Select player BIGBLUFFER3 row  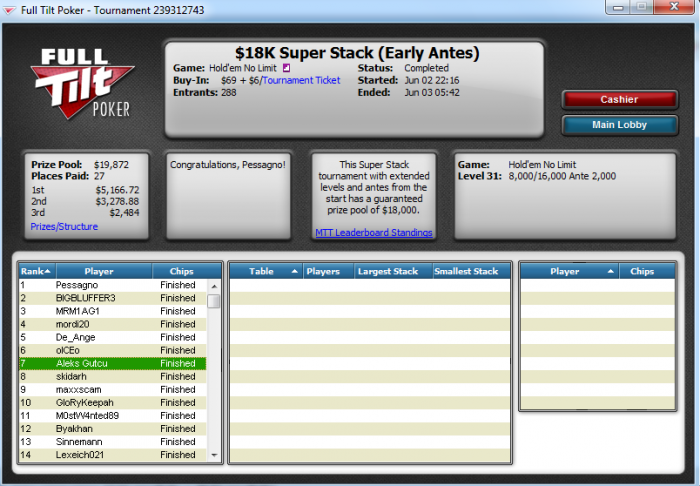point(112,298)
